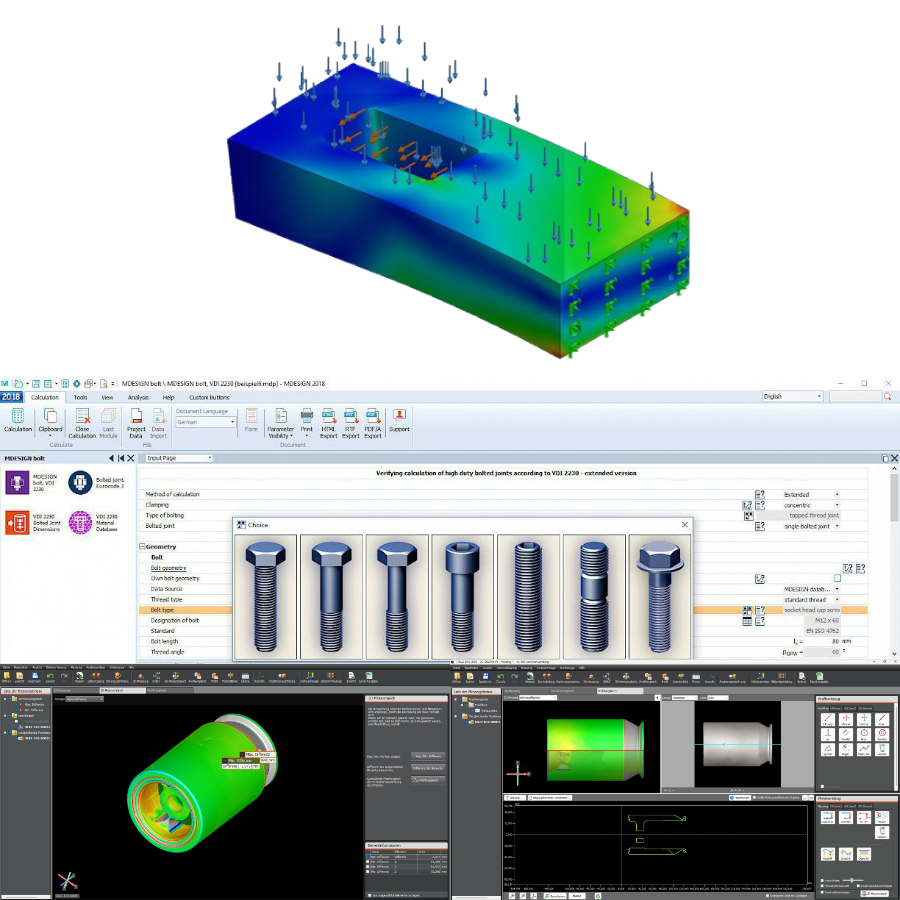The image size is (900, 900).
Task: Open the Document Language German dropdown
Action: click(206, 422)
